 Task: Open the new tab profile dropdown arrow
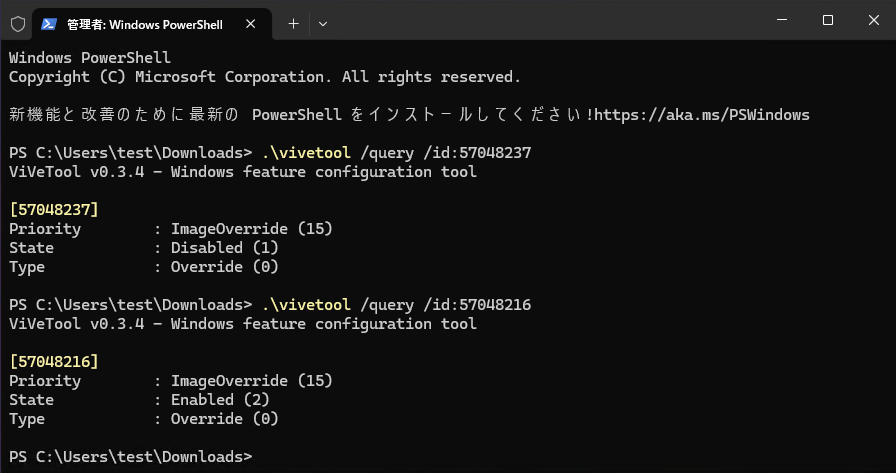(322, 24)
